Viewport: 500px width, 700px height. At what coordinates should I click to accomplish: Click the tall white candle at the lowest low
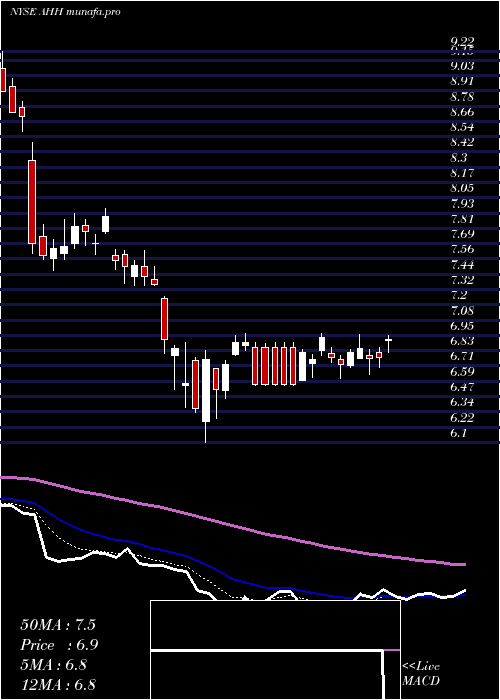206,391
